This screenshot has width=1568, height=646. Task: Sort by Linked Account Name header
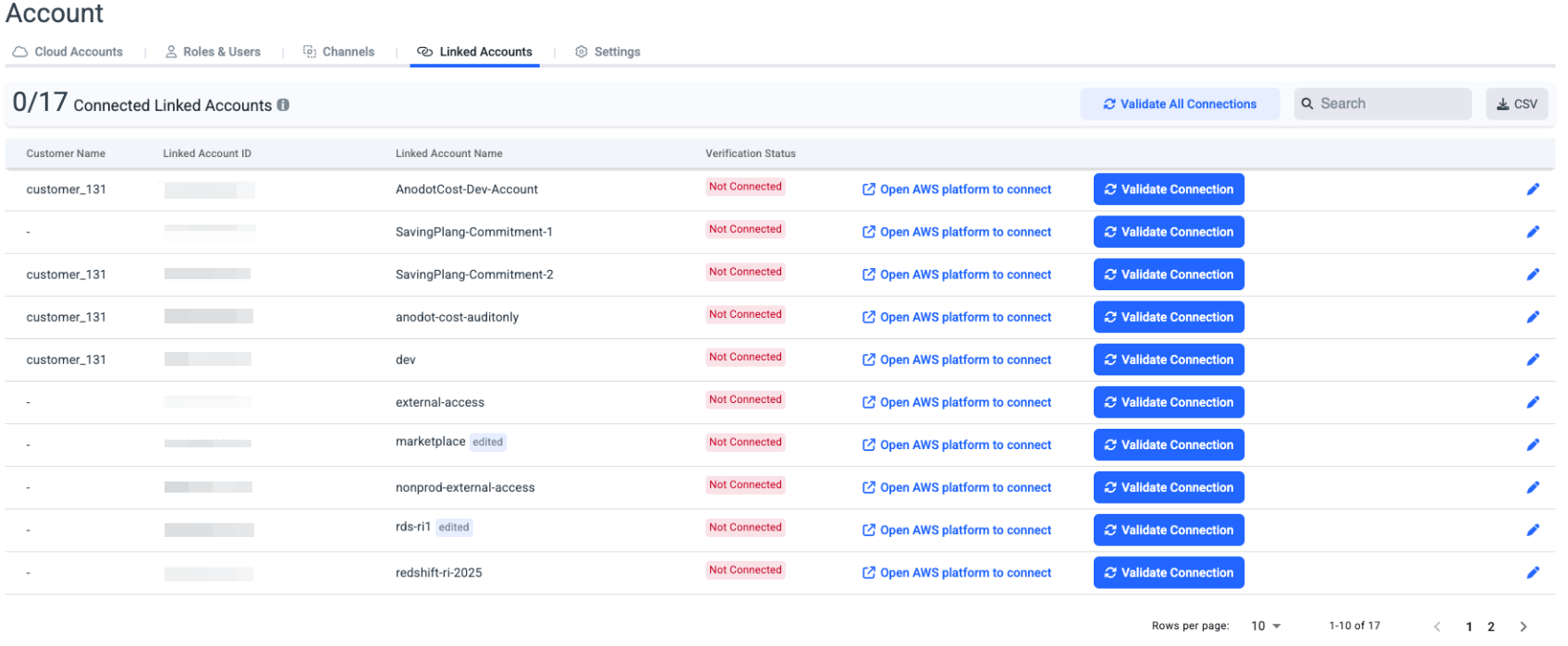pyautogui.click(x=449, y=153)
